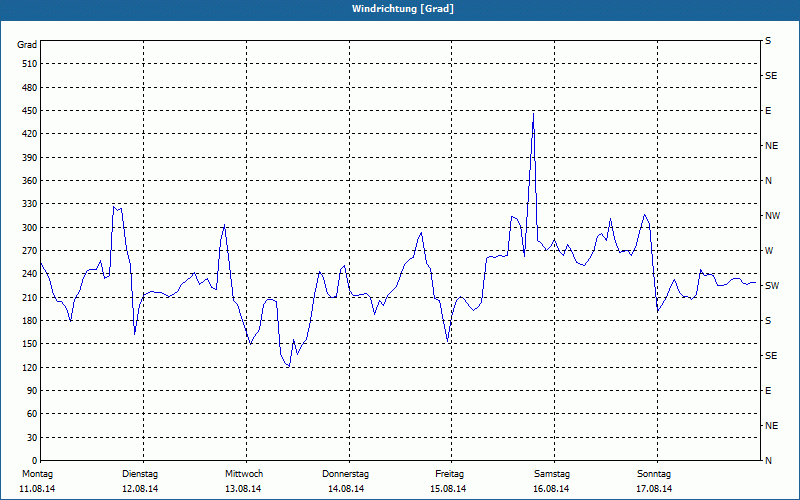Click the 11.08.14 date label
The height and width of the screenshot is (500, 800).
pyautogui.click(x=37, y=489)
